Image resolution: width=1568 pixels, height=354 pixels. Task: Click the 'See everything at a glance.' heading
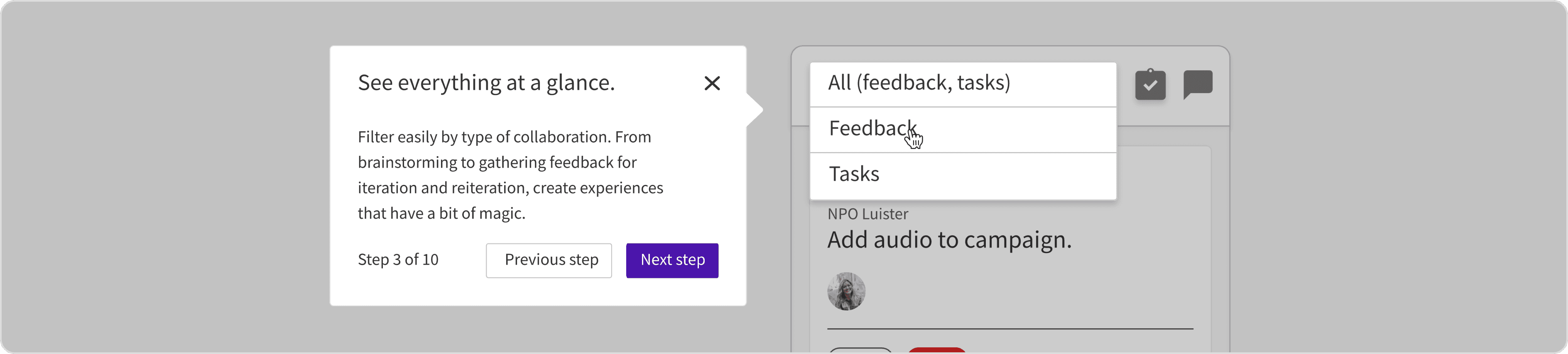486,83
